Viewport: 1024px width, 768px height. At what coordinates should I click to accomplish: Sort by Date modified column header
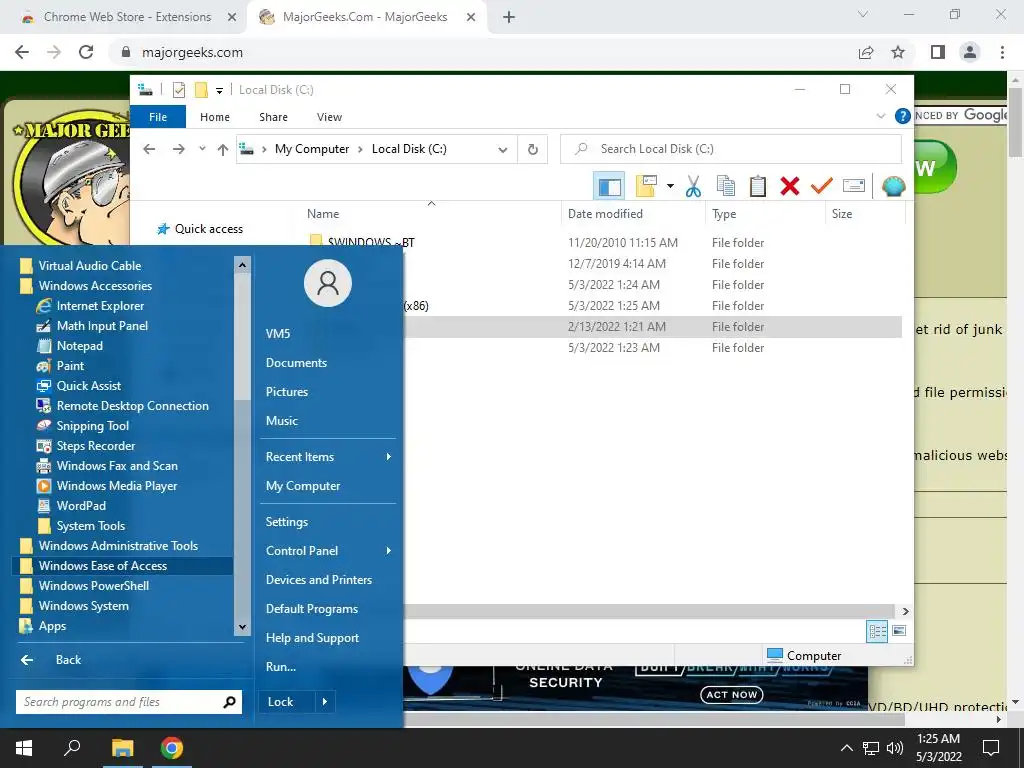pos(632,214)
